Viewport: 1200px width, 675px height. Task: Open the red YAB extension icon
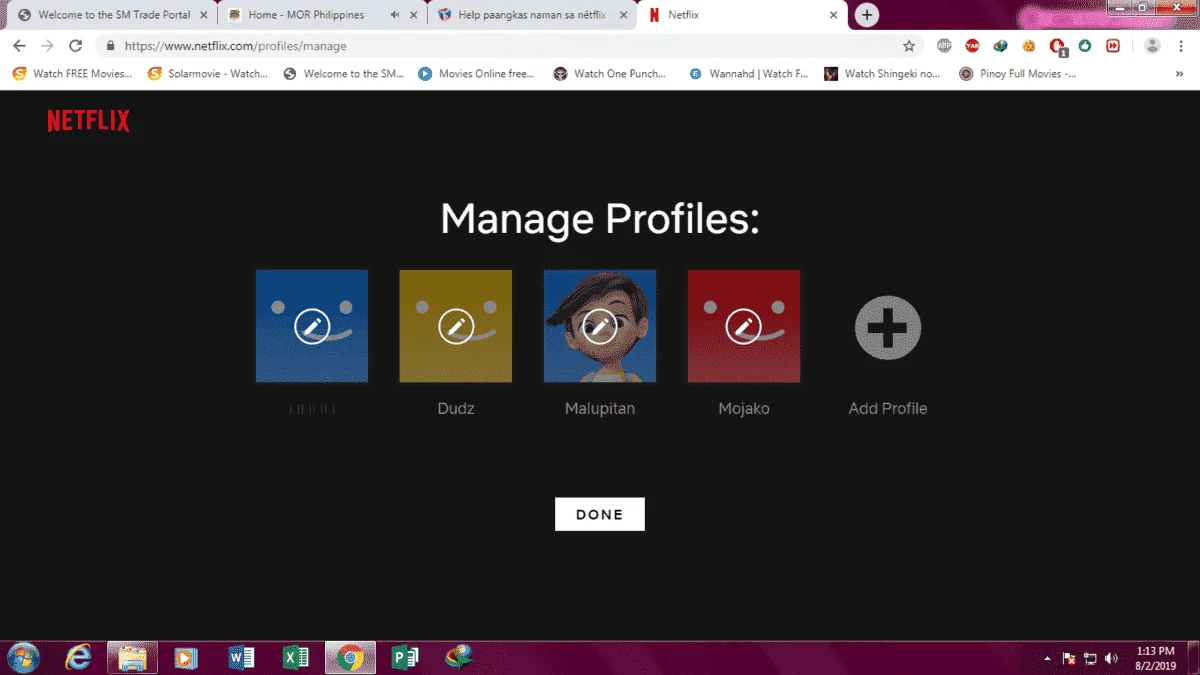pos(972,46)
